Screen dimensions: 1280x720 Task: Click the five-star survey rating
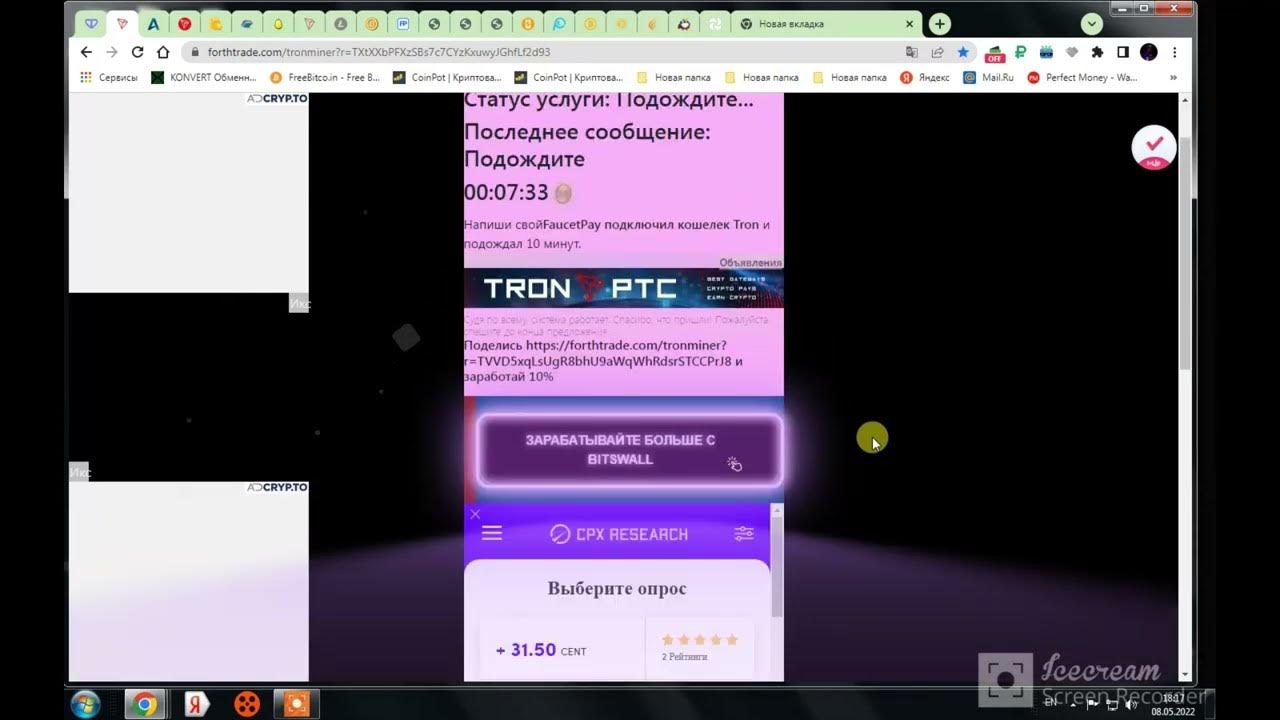[x=699, y=640]
